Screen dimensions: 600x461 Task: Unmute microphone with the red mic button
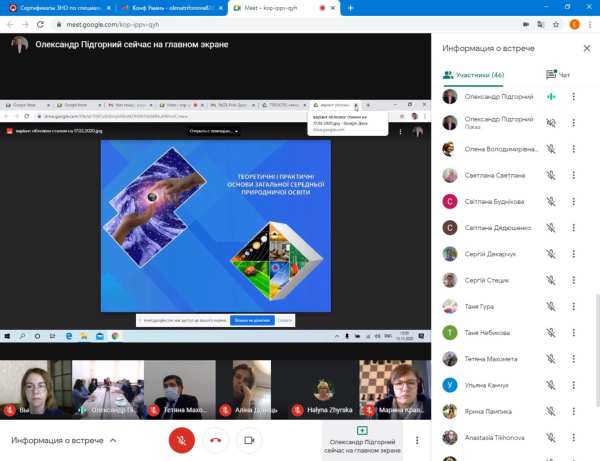coord(181,439)
